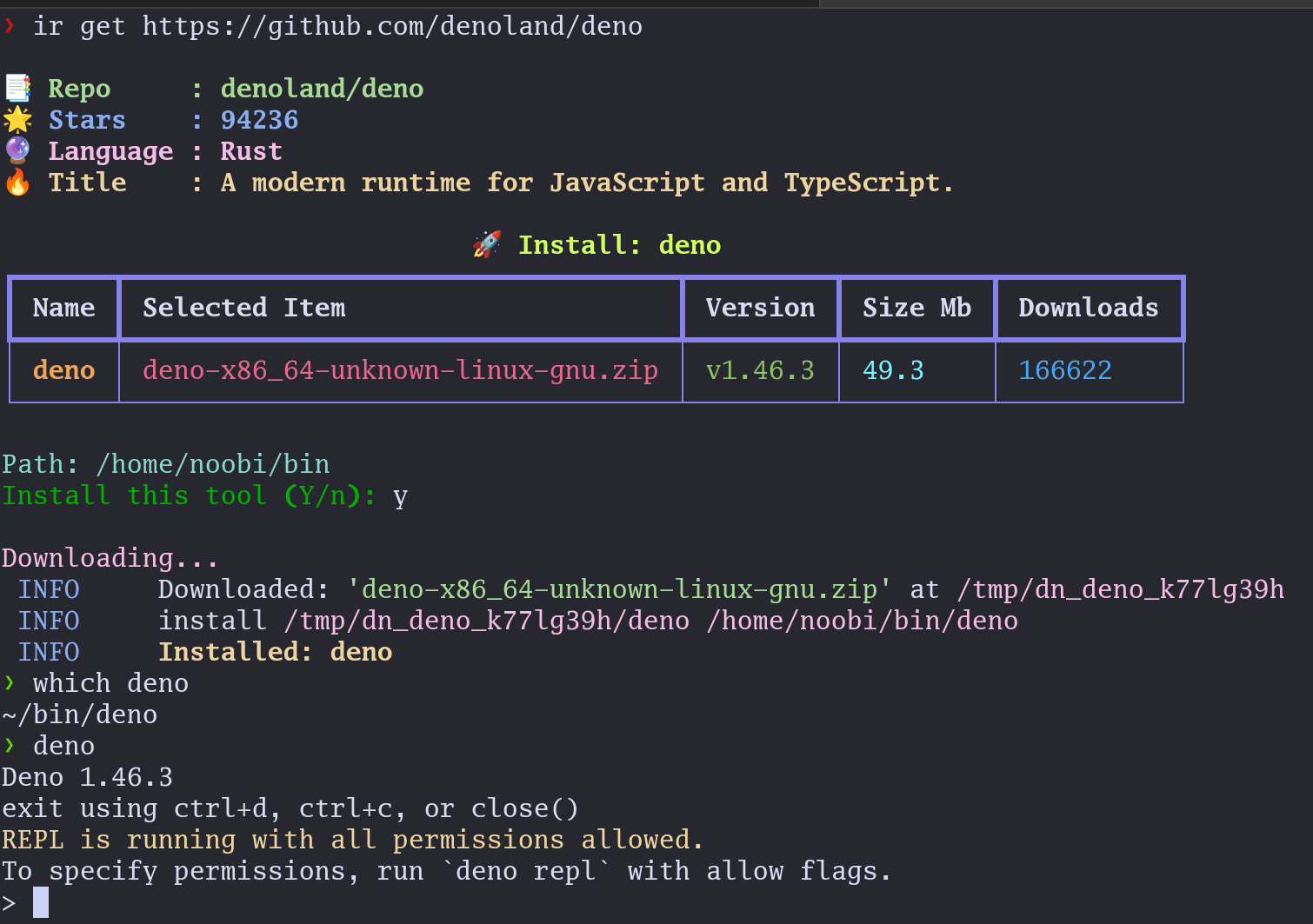Click the 49.3 size value

(893, 370)
